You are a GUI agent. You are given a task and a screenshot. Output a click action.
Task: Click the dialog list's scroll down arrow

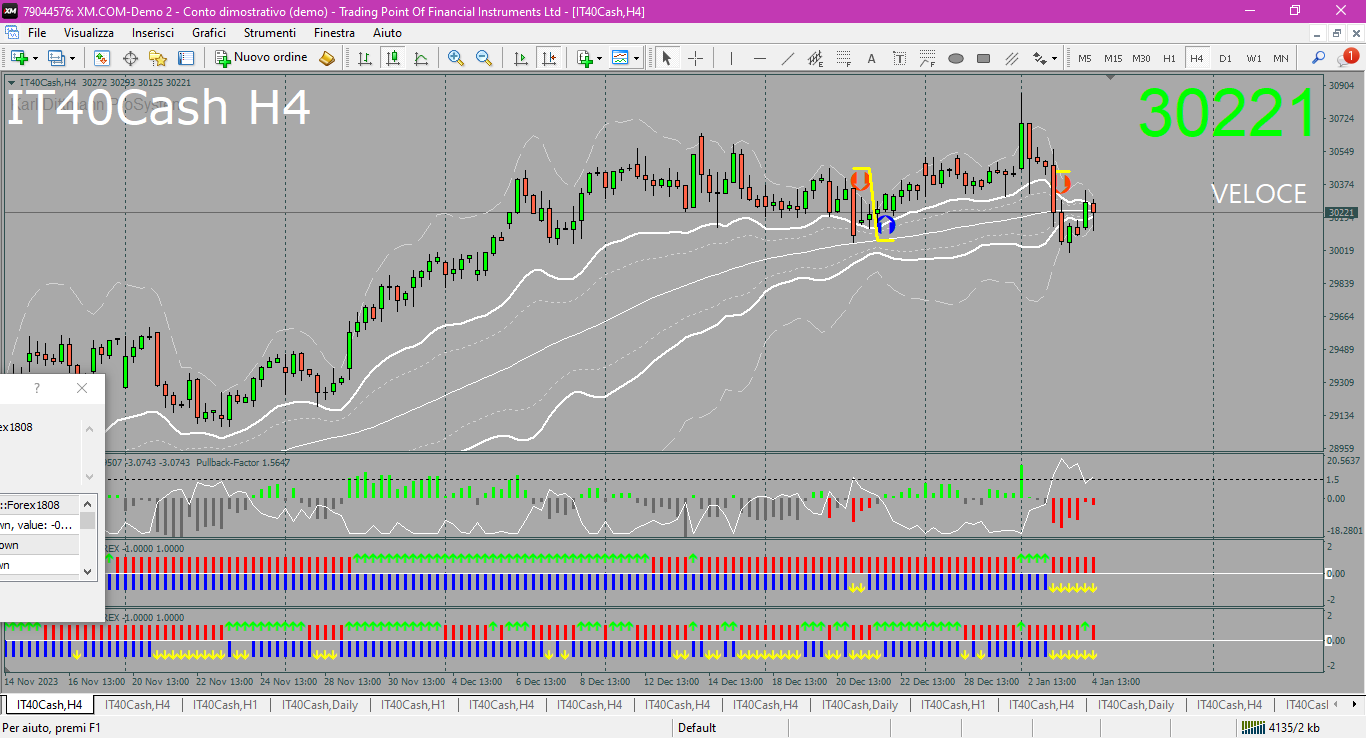pos(88,571)
